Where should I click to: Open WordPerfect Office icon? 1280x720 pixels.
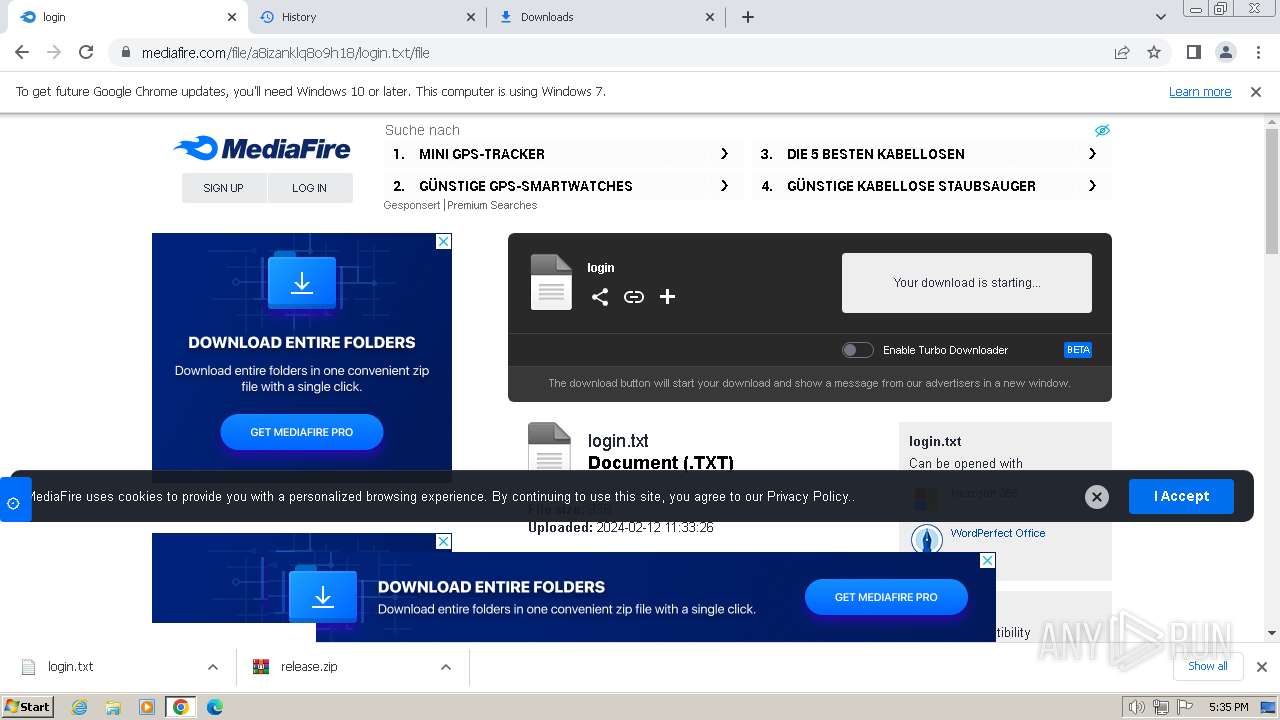tap(927, 540)
